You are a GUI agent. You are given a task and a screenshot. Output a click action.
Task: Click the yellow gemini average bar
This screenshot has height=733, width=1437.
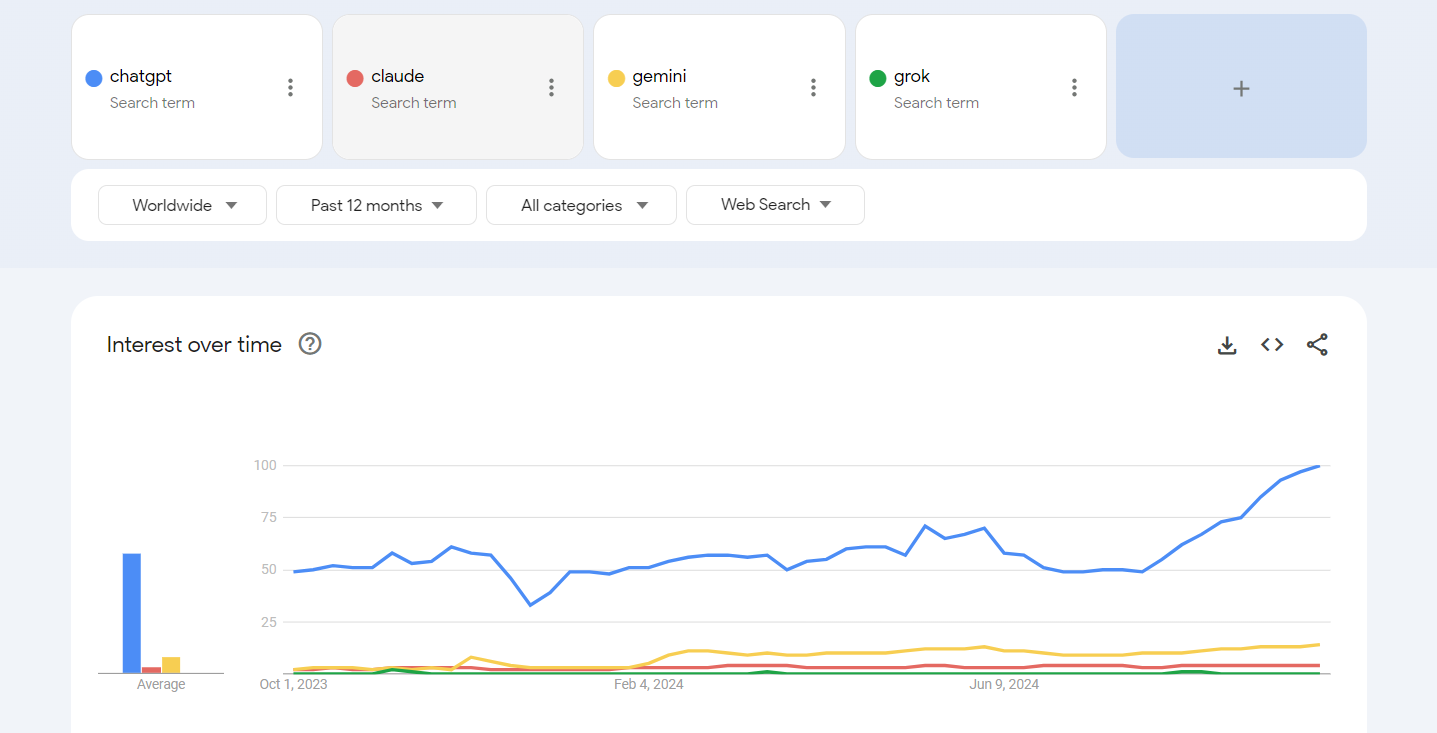click(x=171, y=665)
